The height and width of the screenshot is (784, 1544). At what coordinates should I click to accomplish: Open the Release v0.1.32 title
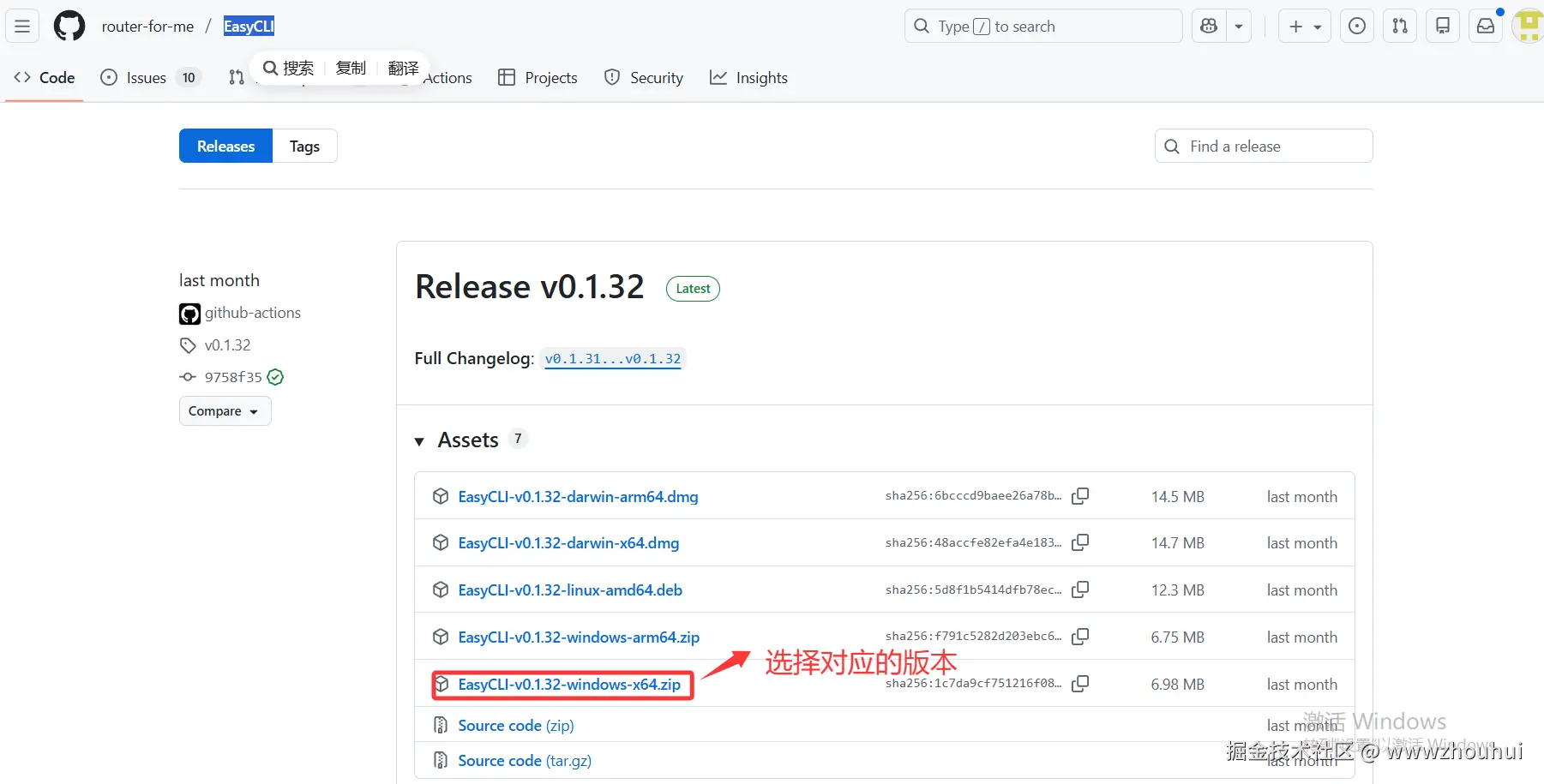pos(530,287)
